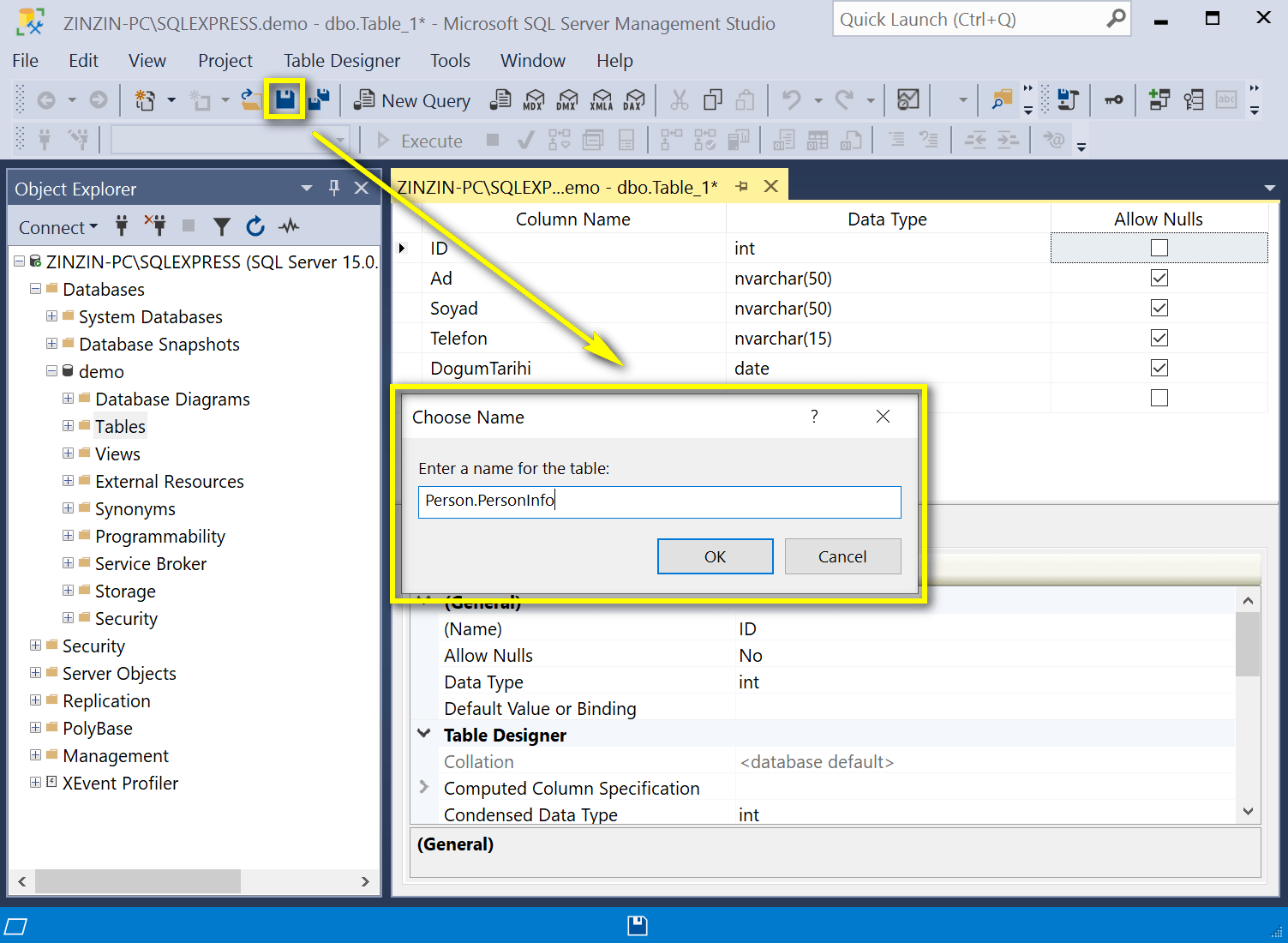The image size is (1288, 943).
Task: Uncheck Allow Nulls for DogumTarihi column
Action: [1159, 368]
